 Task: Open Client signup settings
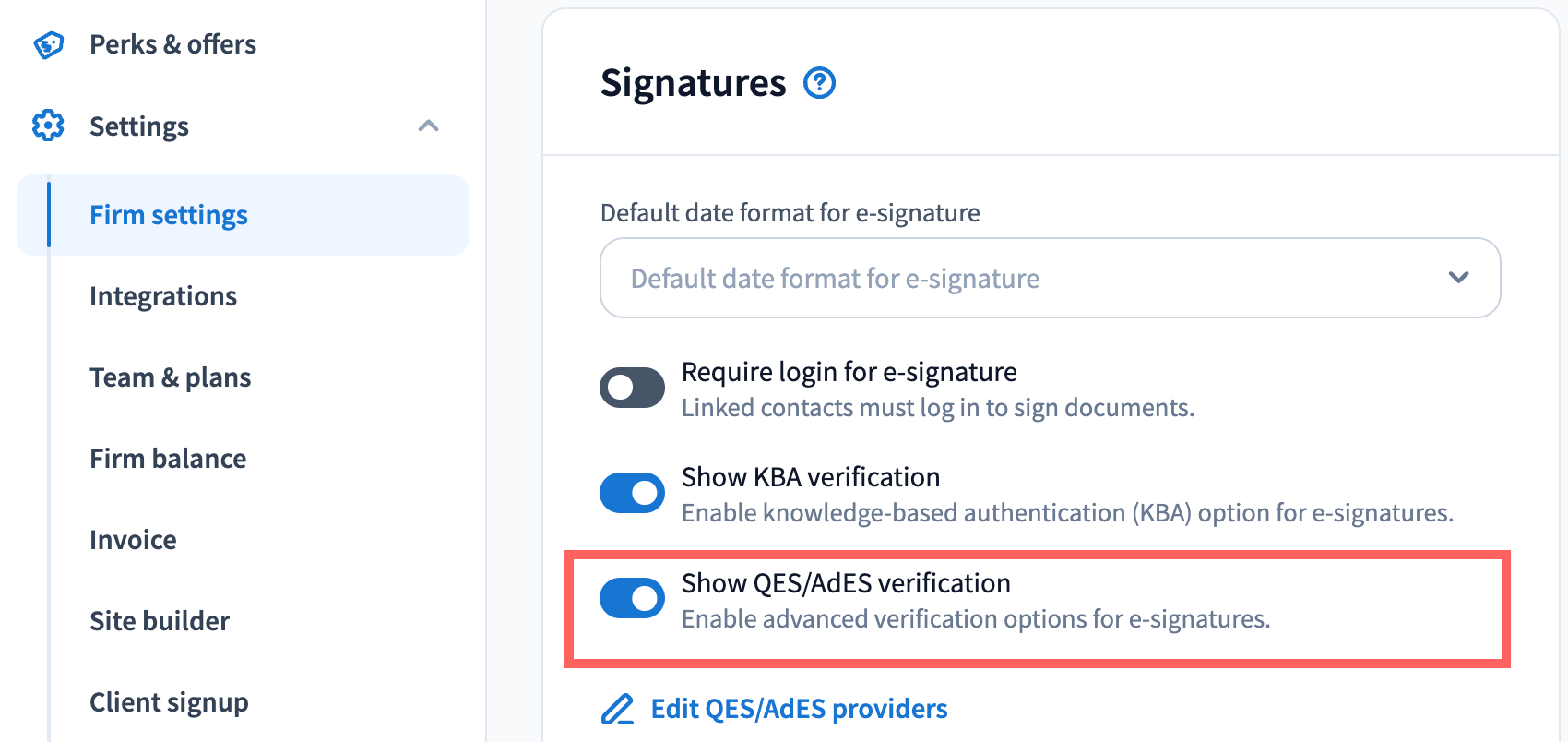coord(169,702)
